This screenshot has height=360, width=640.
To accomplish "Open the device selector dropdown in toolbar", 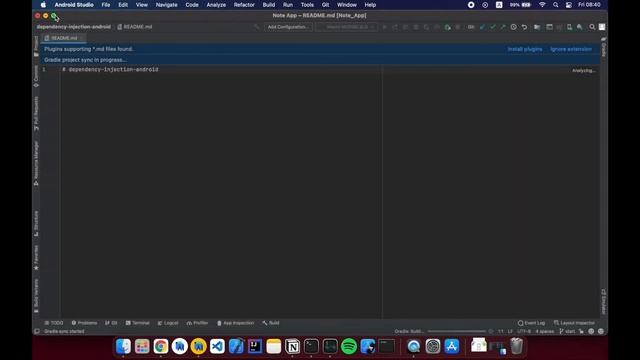I will pos(346,27).
